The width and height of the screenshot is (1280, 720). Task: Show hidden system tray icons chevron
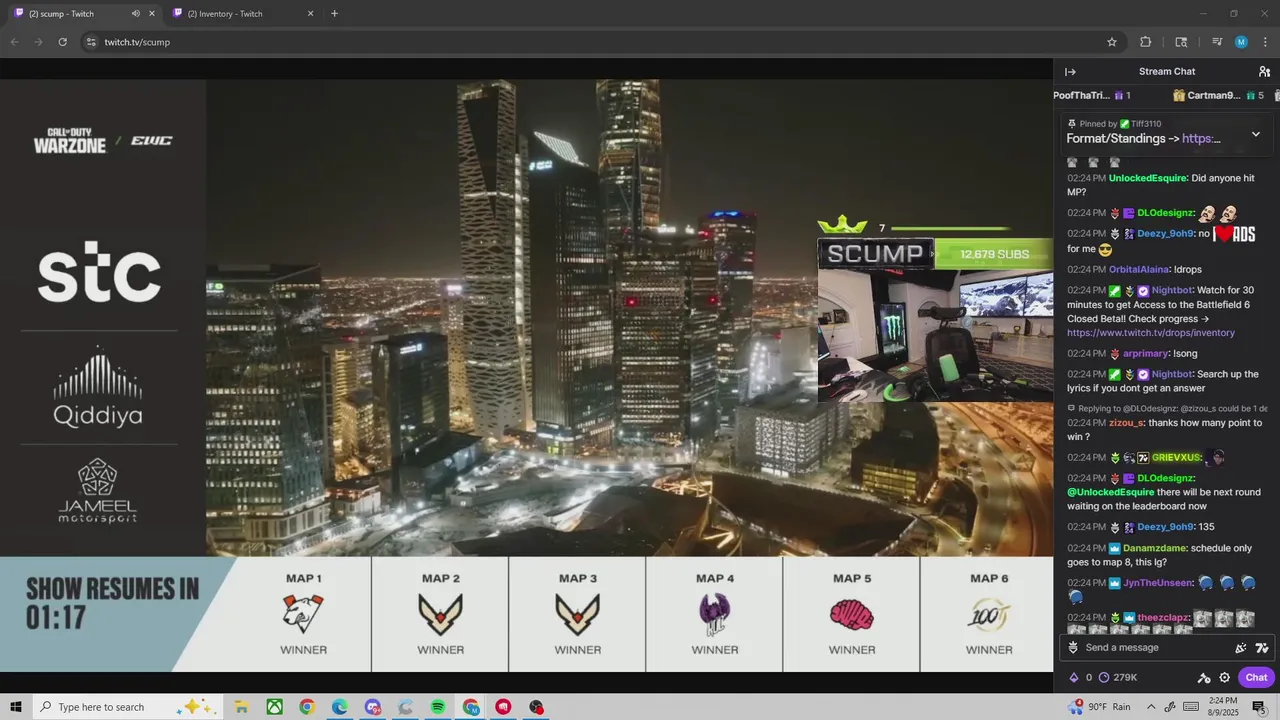coord(1151,707)
